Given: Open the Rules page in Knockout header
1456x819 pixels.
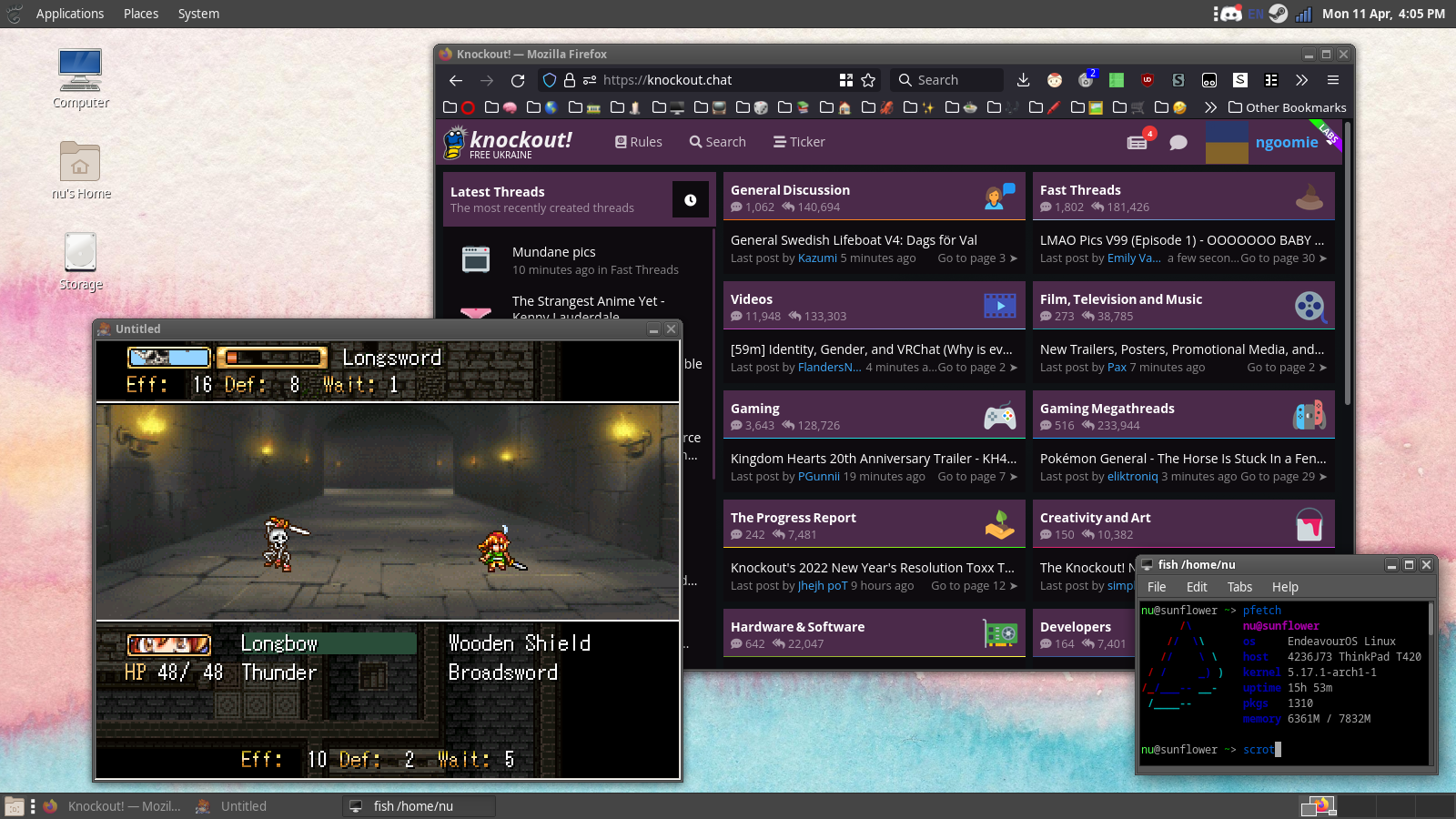Looking at the screenshot, I should pyautogui.click(x=638, y=142).
